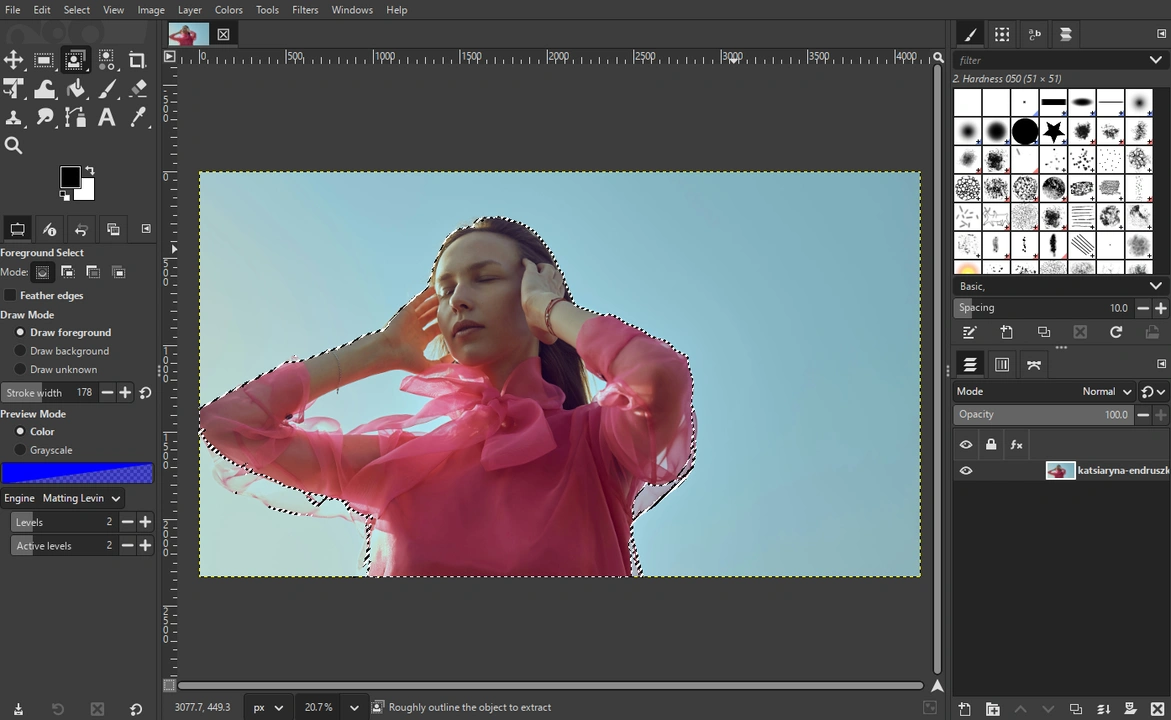Viewport: 1171px width, 720px height.
Task: Increase the Stroke width value
Action: 125,393
